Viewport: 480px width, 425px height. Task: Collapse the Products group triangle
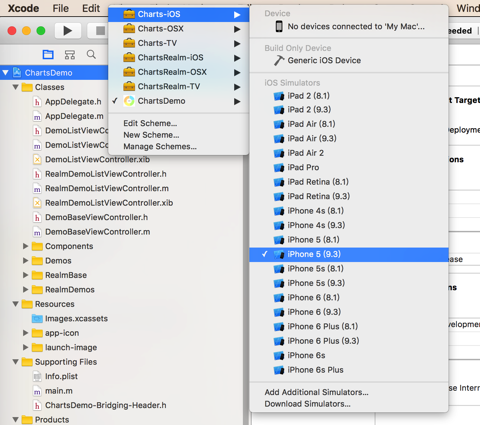click(x=15, y=419)
